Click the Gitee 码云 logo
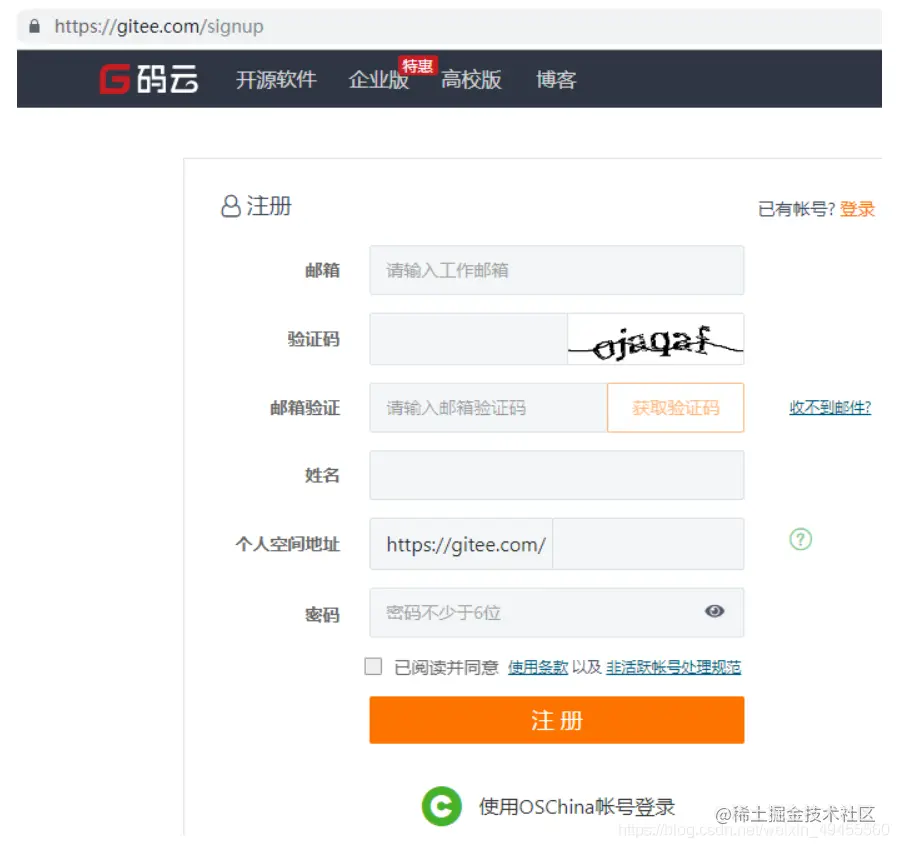899x848 pixels. tap(148, 79)
